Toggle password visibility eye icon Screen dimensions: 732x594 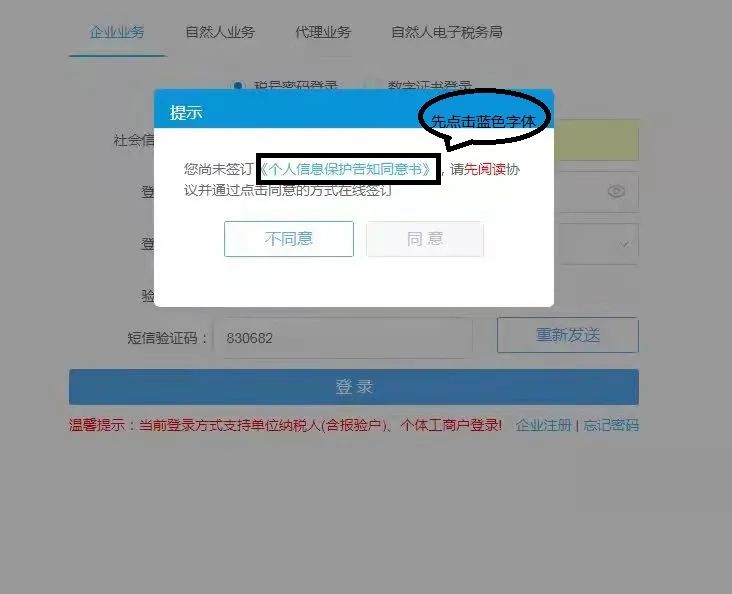click(616, 191)
